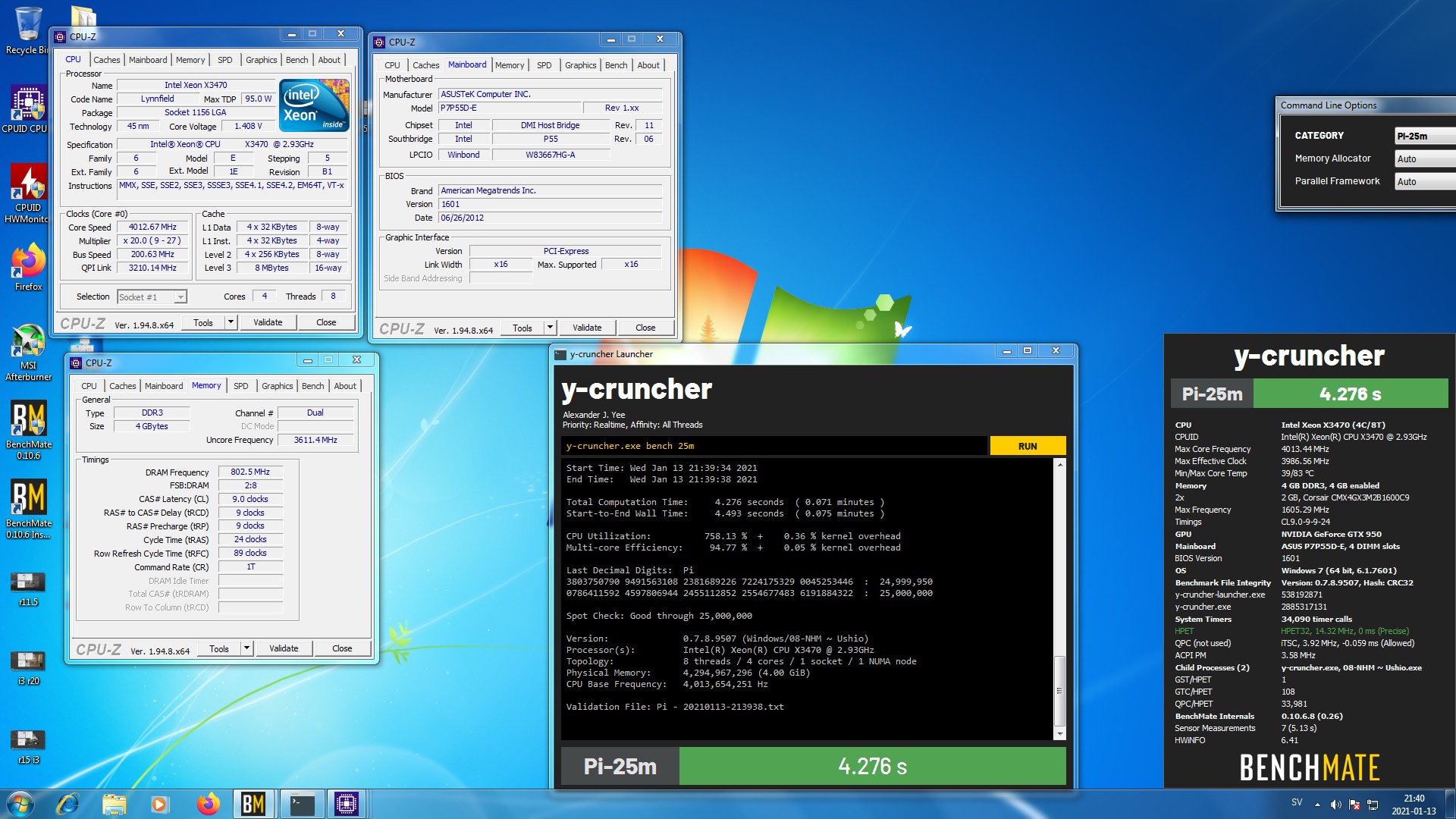Switch to CPU-Z taskbar item
This screenshot has height=819, width=1456.
click(347, 804)
